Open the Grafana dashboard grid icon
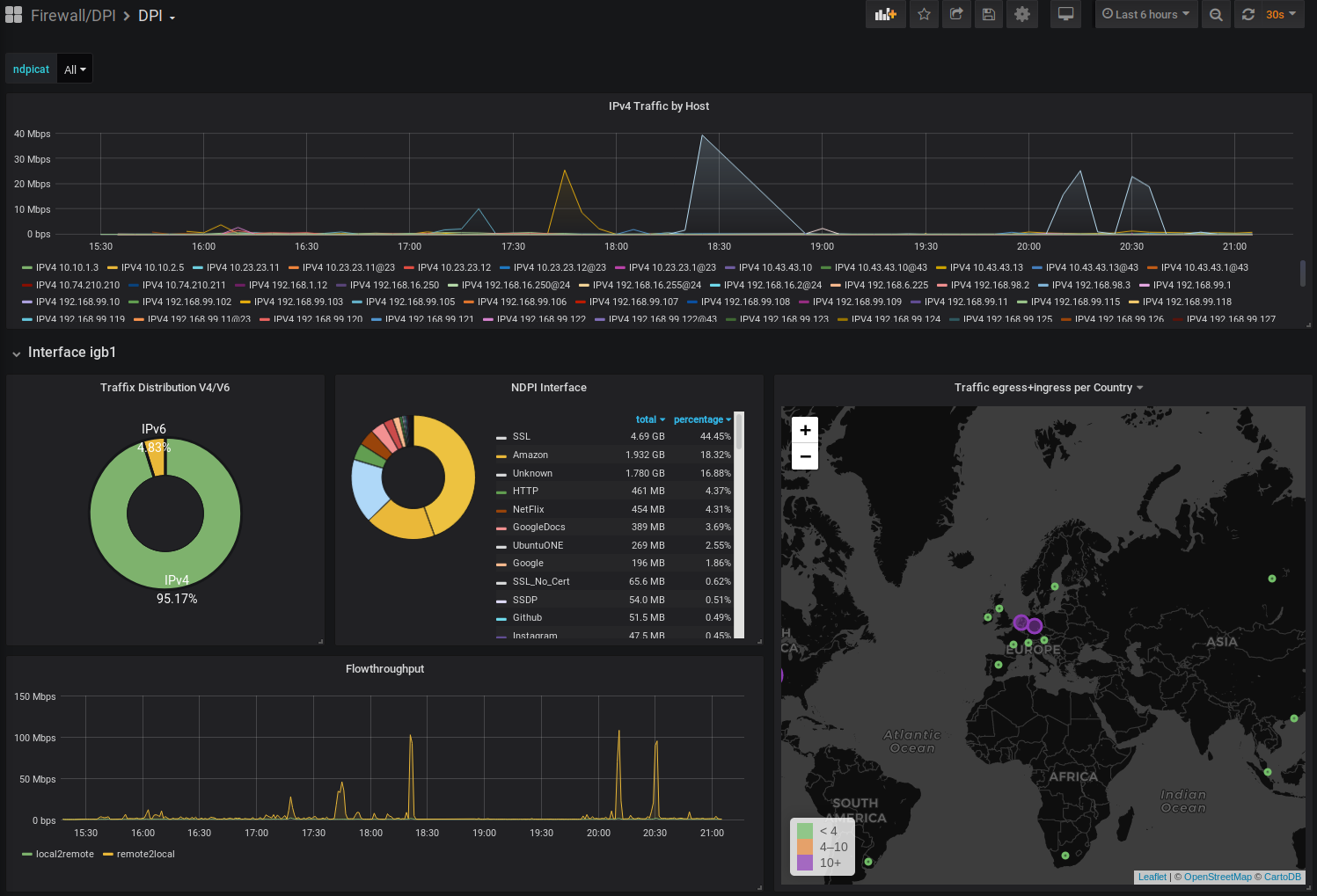This screenshot has height=896, width=1317. click(x=14, y=15)
